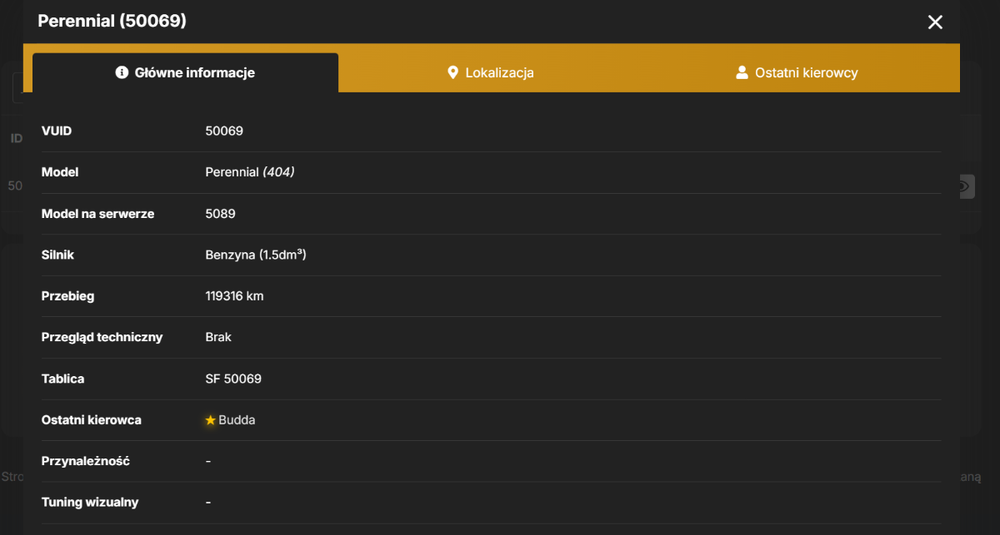This screenshot has width=1000, height=535.
Task: Open the Ostatni kierowcy tab
Action: tap(797, 73)
